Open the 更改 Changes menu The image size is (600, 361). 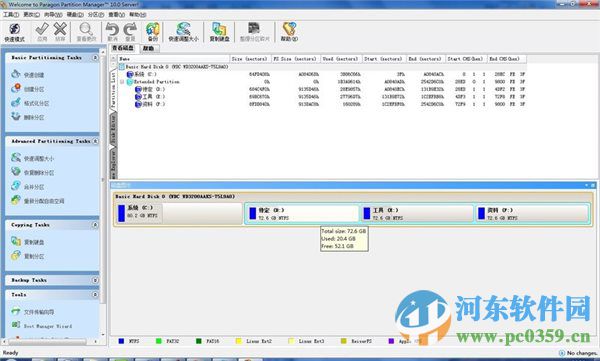click(31, 15)
